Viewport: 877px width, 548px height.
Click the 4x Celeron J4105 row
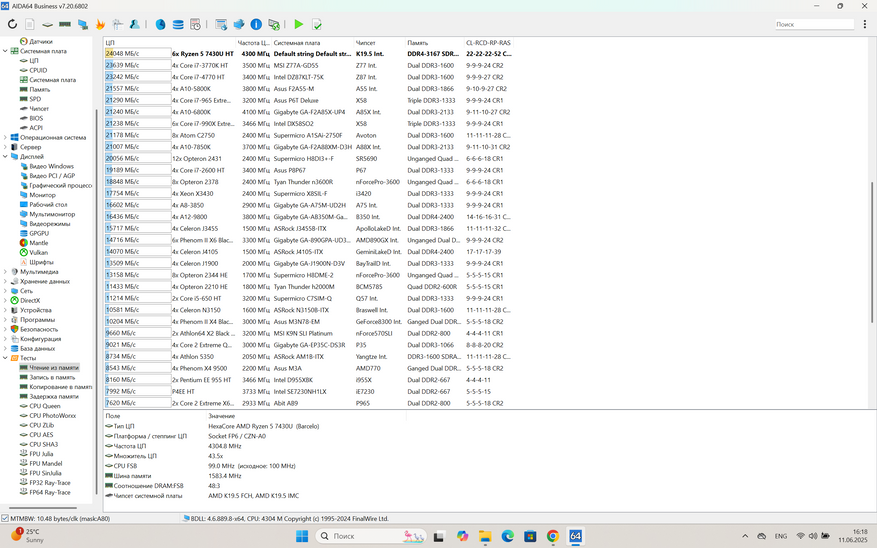(x=308, y=252)
